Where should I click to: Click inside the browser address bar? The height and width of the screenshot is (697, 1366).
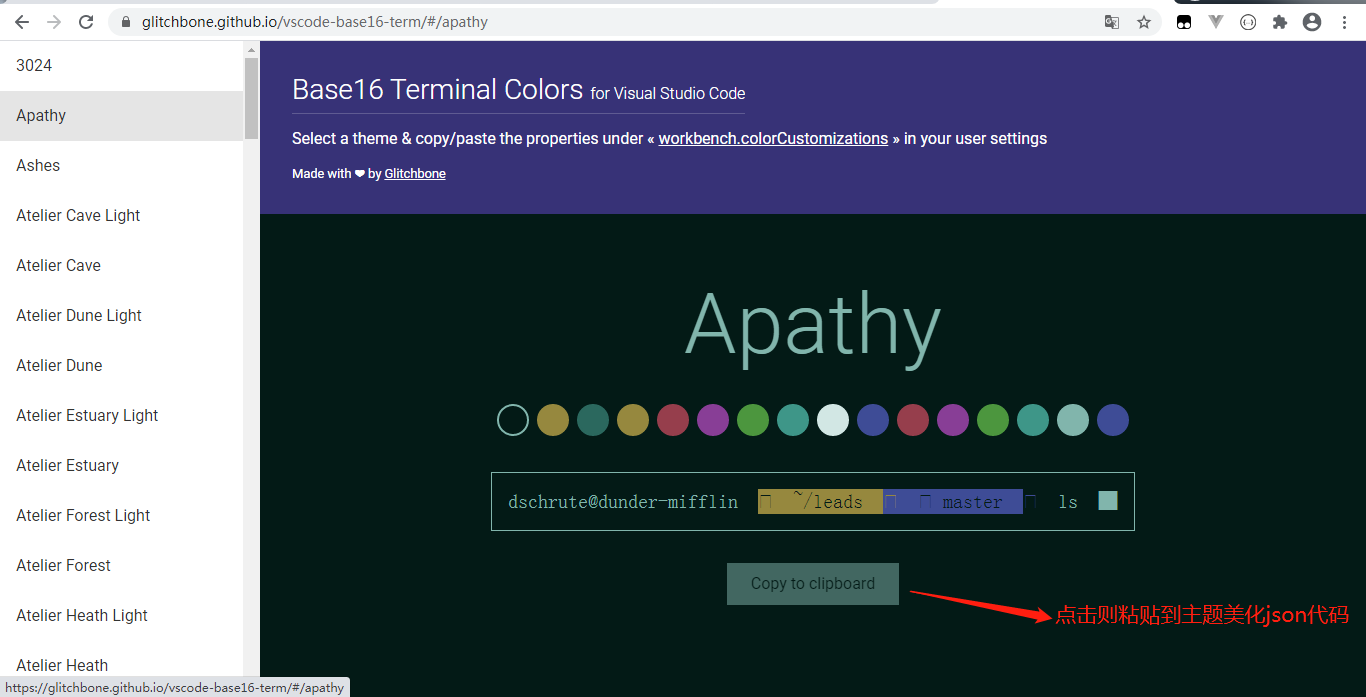[400, 21]
